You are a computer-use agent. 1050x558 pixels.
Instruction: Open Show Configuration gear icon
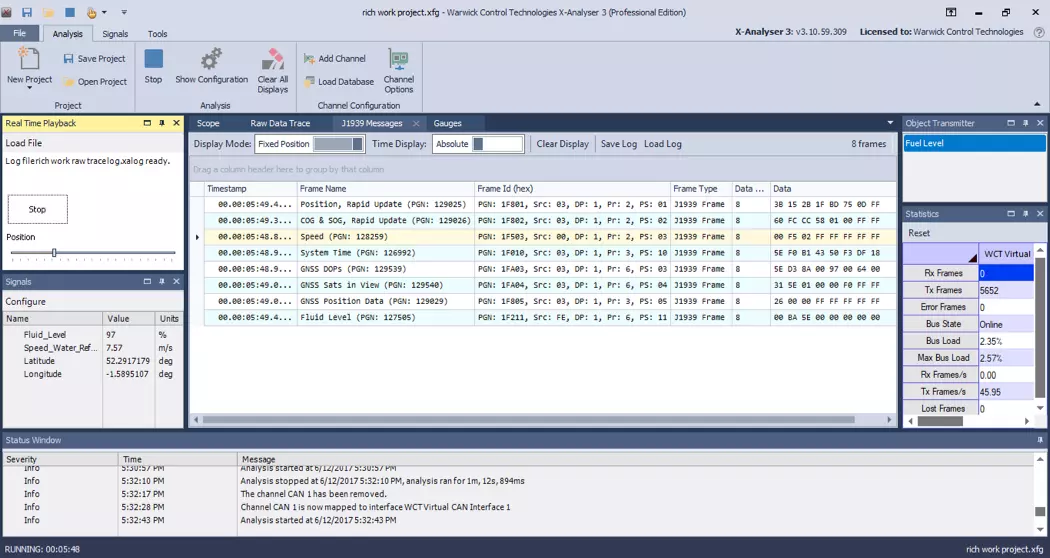(211, 60)
